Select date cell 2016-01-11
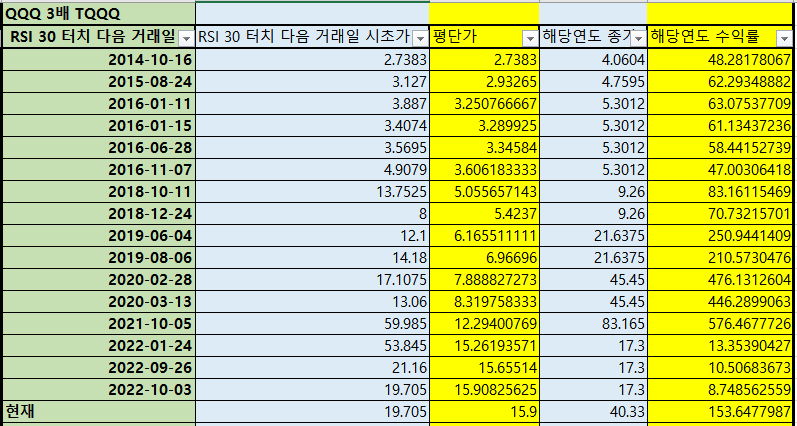The width and height of the screenshot is (797, 426). [x=99, y=104]
